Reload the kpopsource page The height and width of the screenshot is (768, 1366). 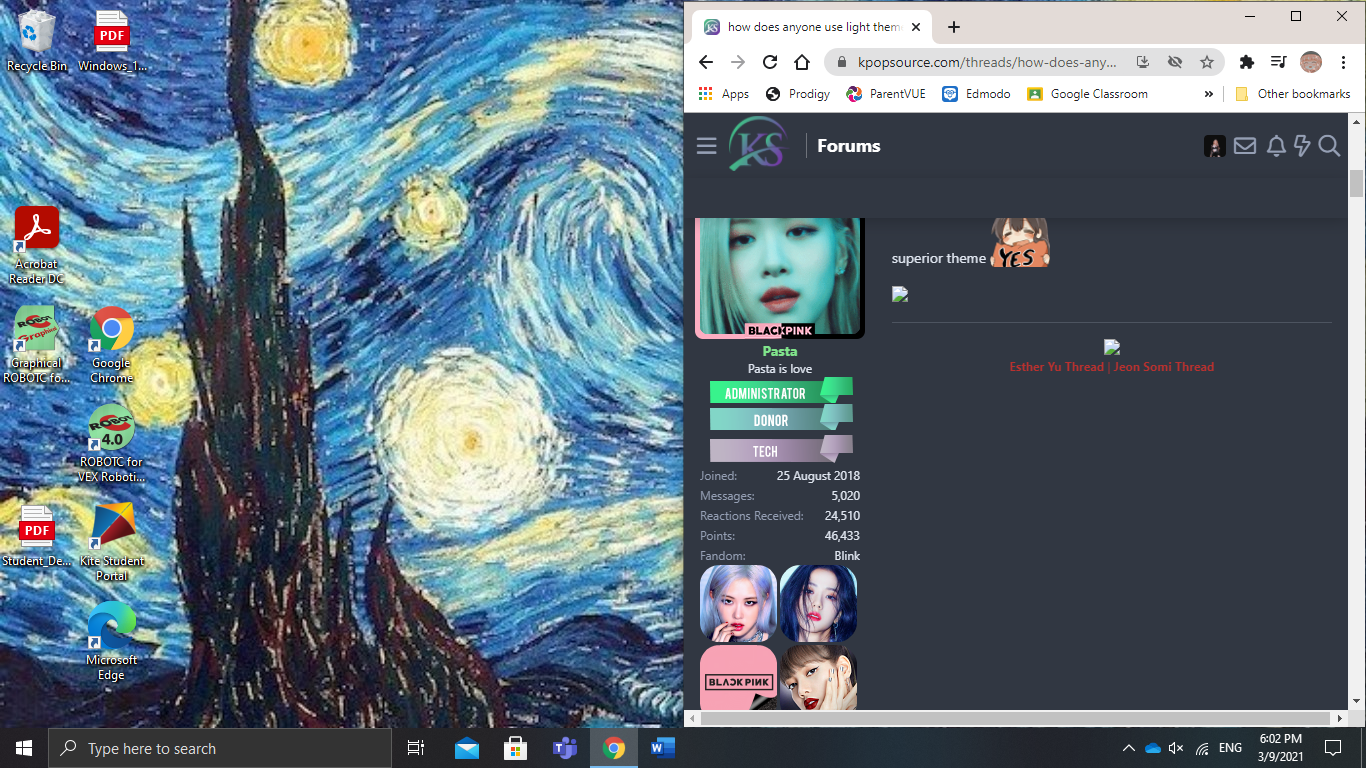click(x=770, y=62)
